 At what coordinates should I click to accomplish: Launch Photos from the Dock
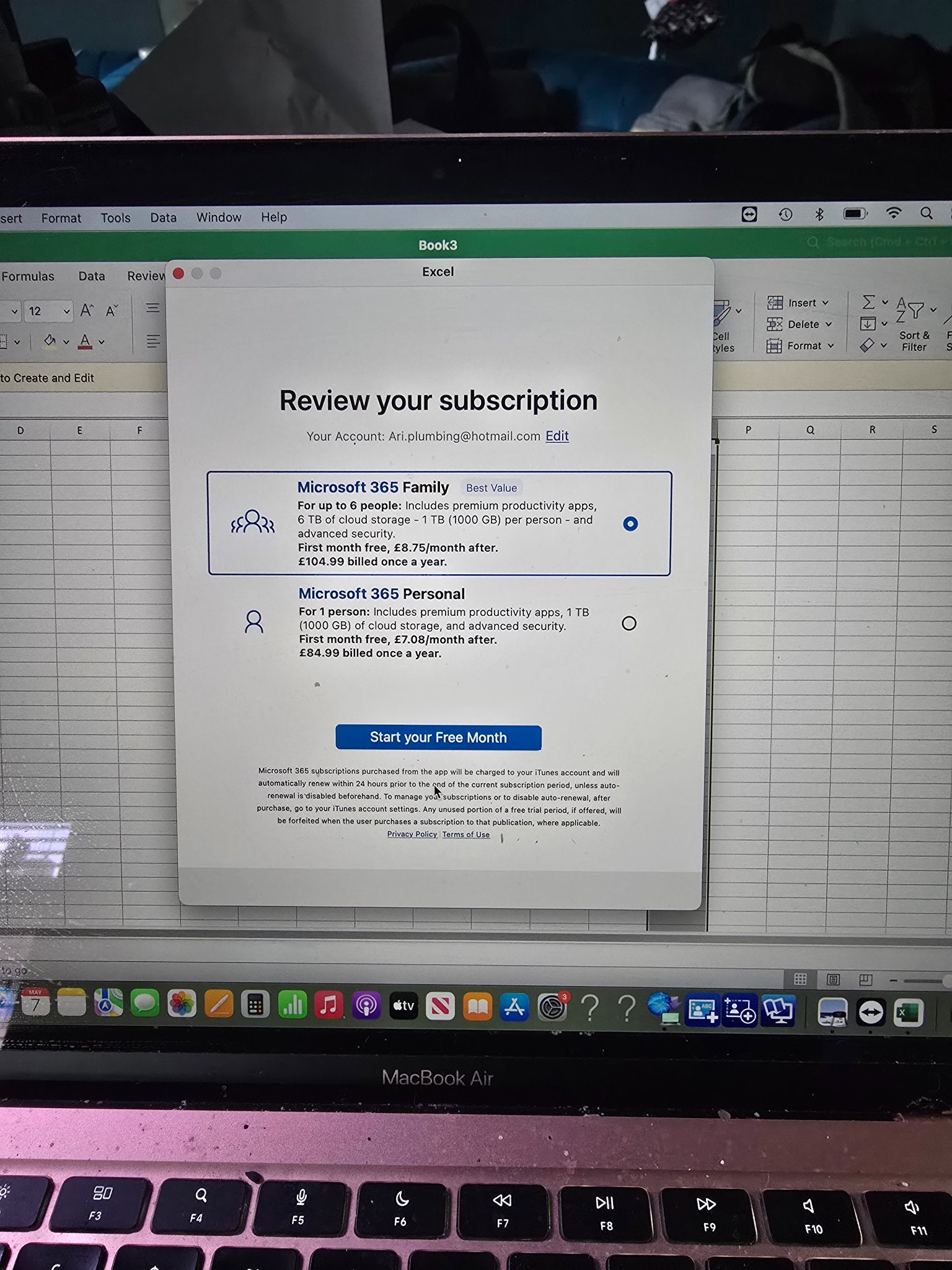[182, 1004]
